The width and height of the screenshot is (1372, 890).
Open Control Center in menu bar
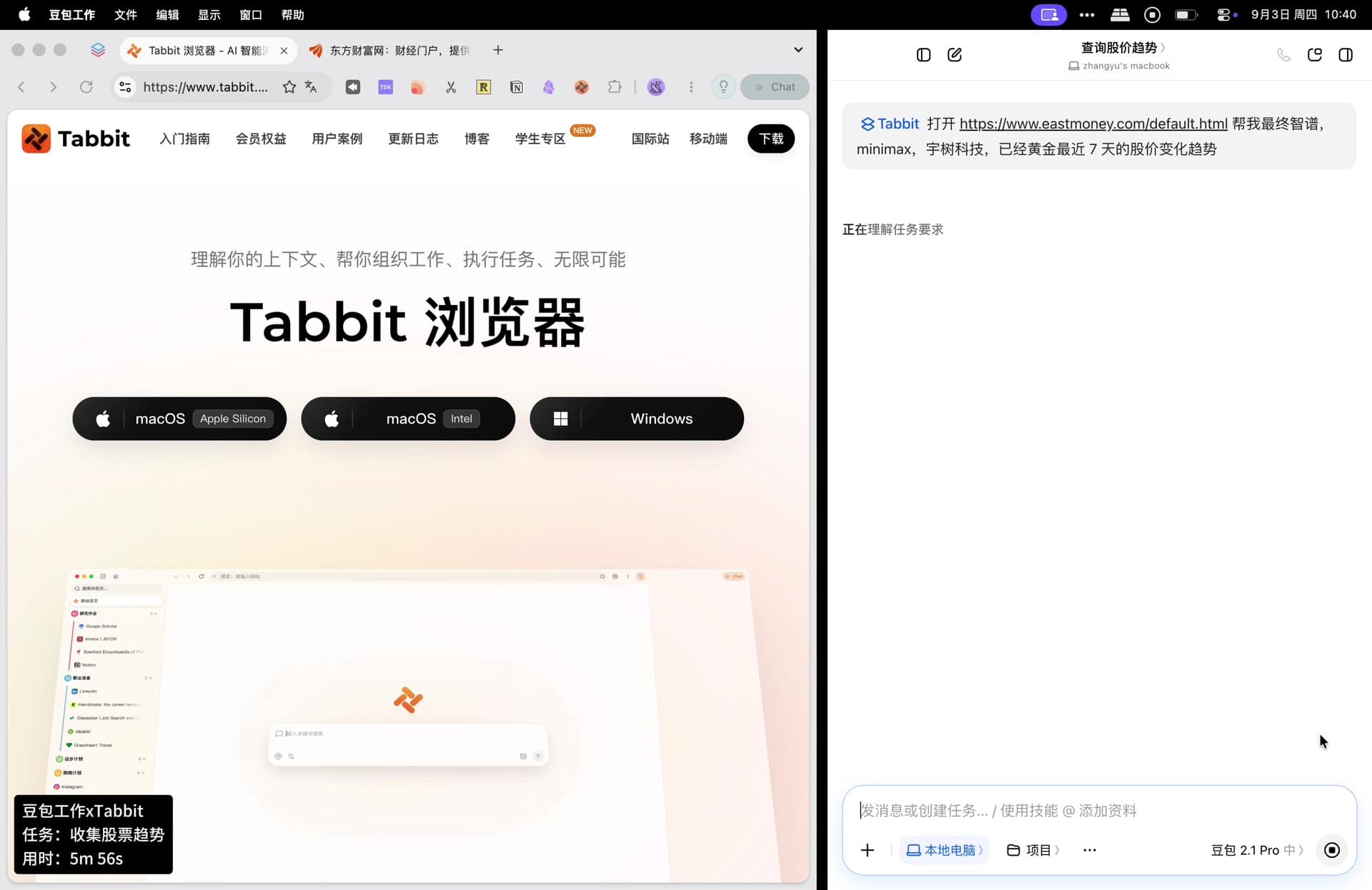pyautogui.click(x=1223, y=14)
